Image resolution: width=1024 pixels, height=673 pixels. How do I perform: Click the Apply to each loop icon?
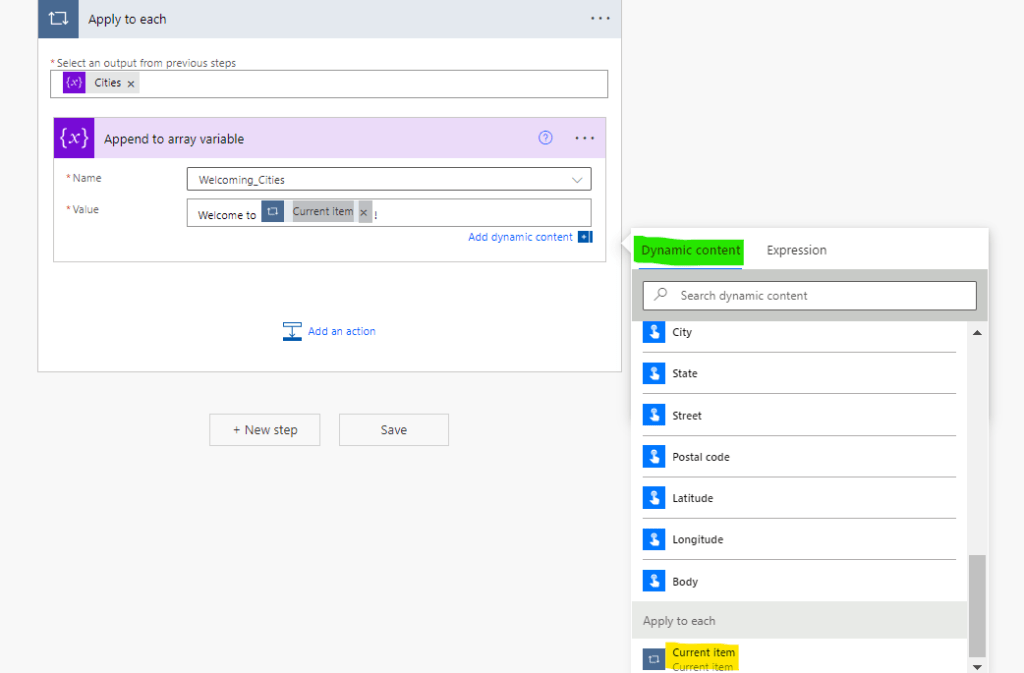[x=57, y=19]
